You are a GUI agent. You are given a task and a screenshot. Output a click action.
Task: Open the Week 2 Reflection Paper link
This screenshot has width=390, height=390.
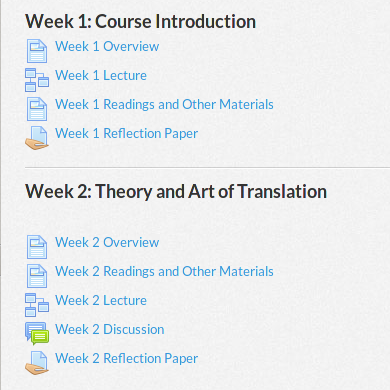tap(126, 358)
